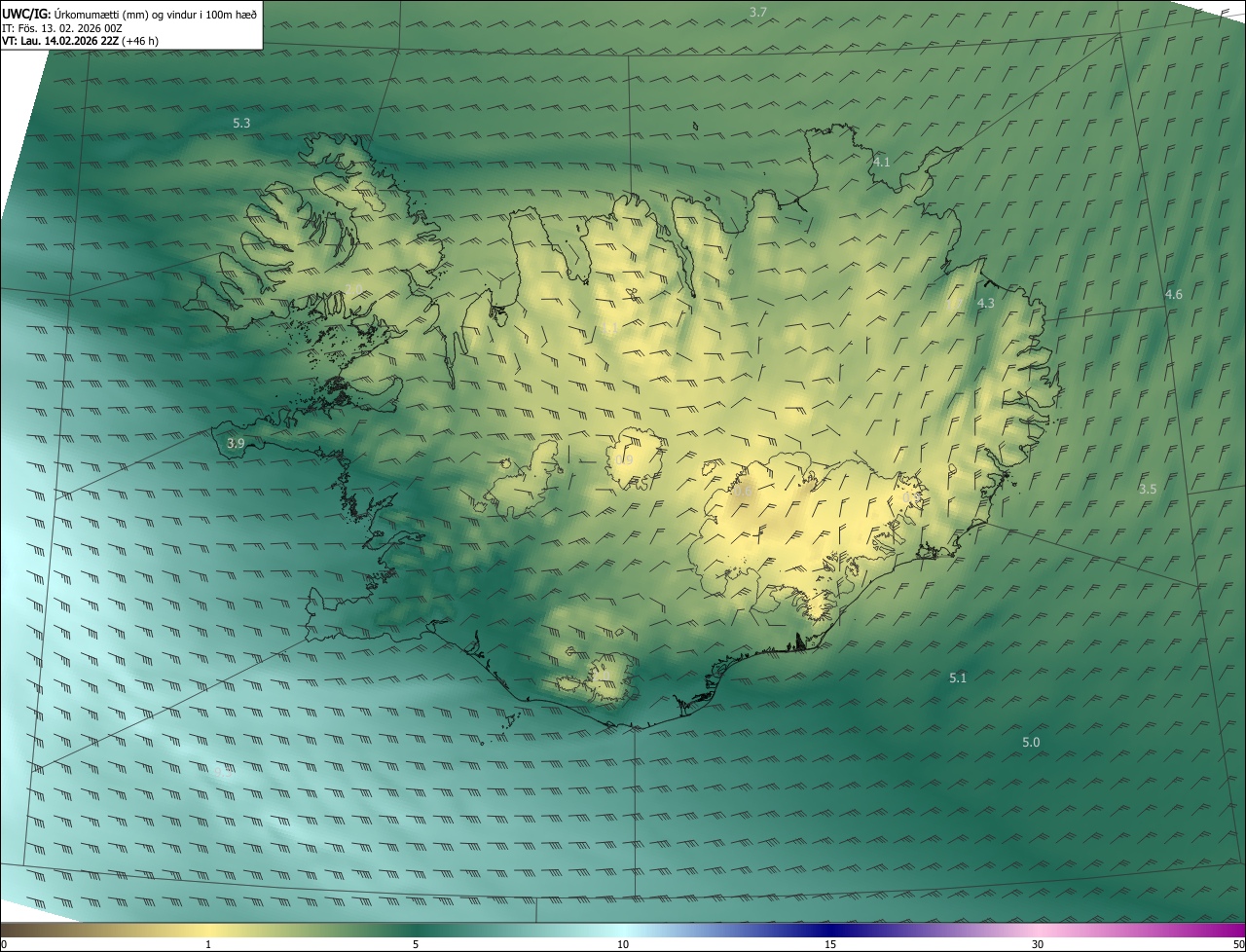Image resolution: width=1246 pixels, height=952 pixels.
Task: Click the 50 tick on the color scale
Action: point(1238,944)
